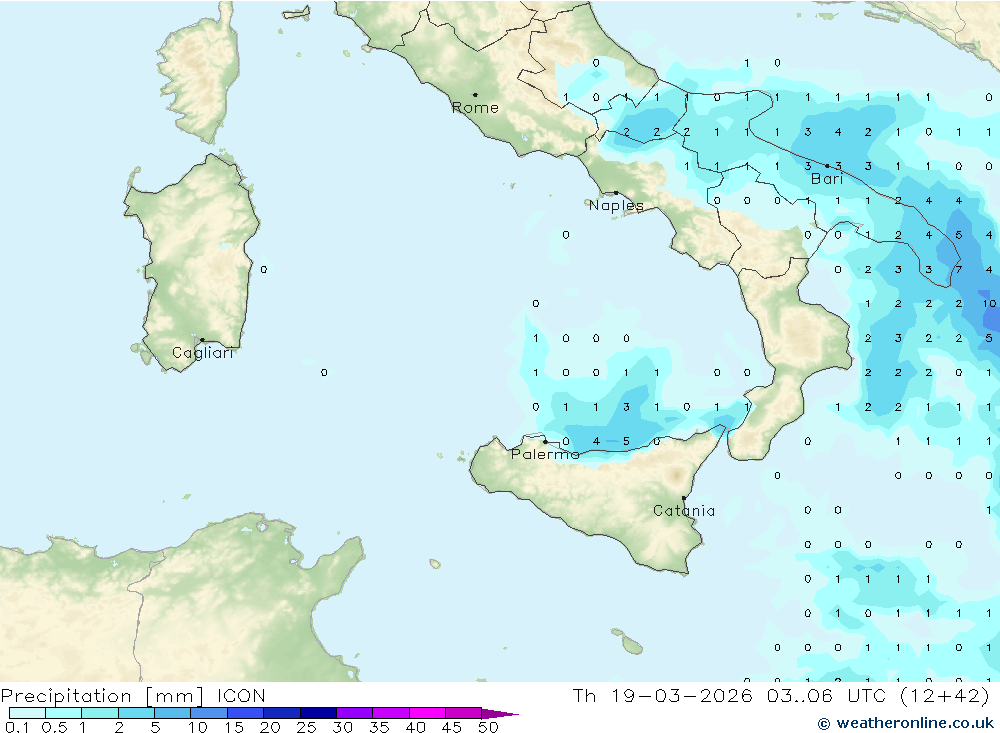
Task: Click the 'Precipitation [mm]' title text
Action: (102, 696)
